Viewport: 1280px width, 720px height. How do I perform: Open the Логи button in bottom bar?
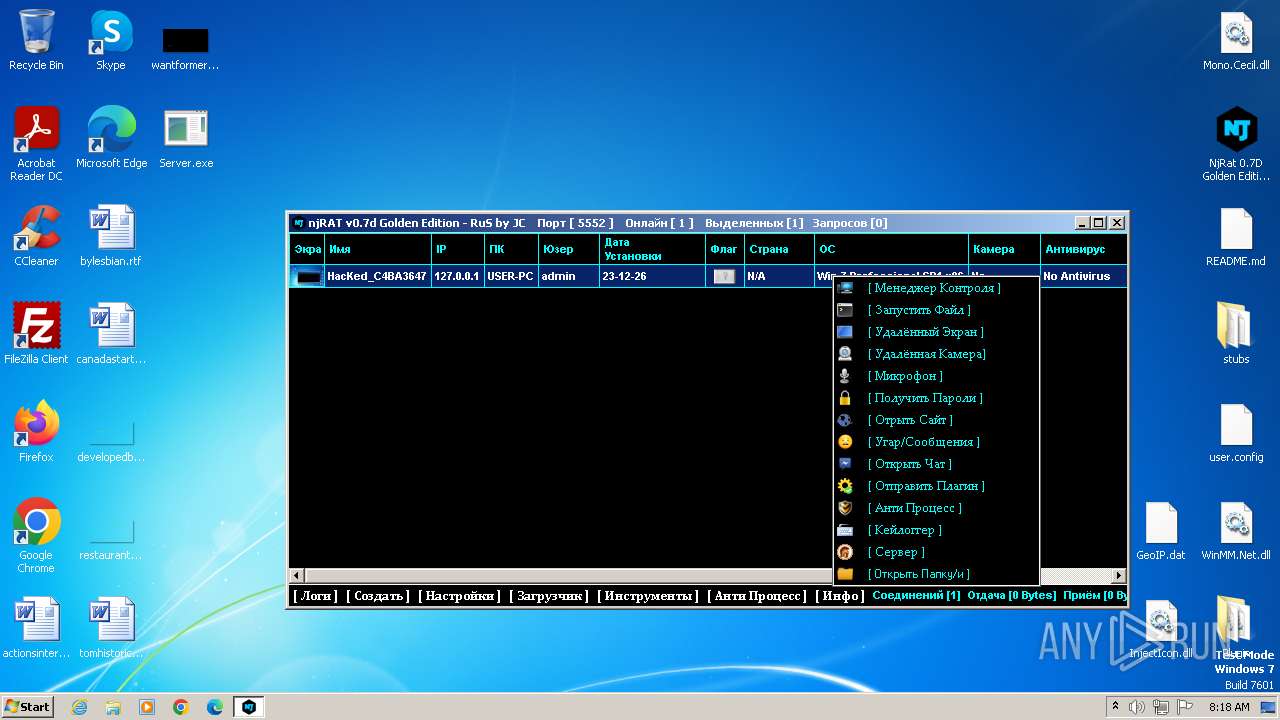[x=316, y=596]
